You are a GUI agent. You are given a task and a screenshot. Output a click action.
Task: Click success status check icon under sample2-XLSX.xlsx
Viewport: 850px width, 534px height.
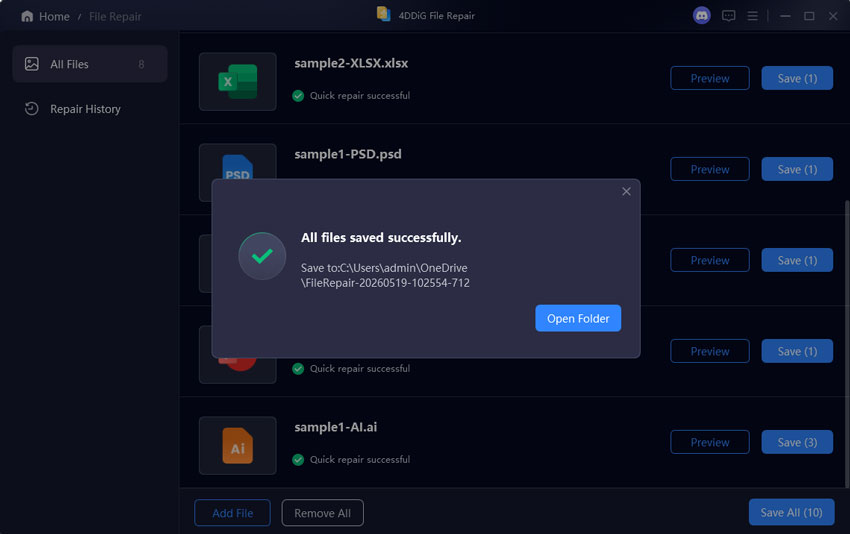click(298, 96)
